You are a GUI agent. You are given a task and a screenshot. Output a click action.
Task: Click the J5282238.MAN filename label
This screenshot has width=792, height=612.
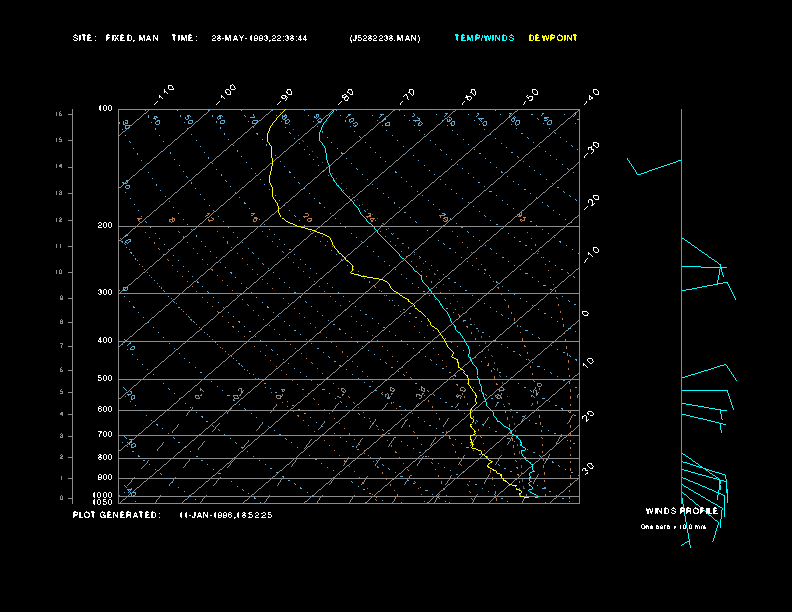point(385,38)
